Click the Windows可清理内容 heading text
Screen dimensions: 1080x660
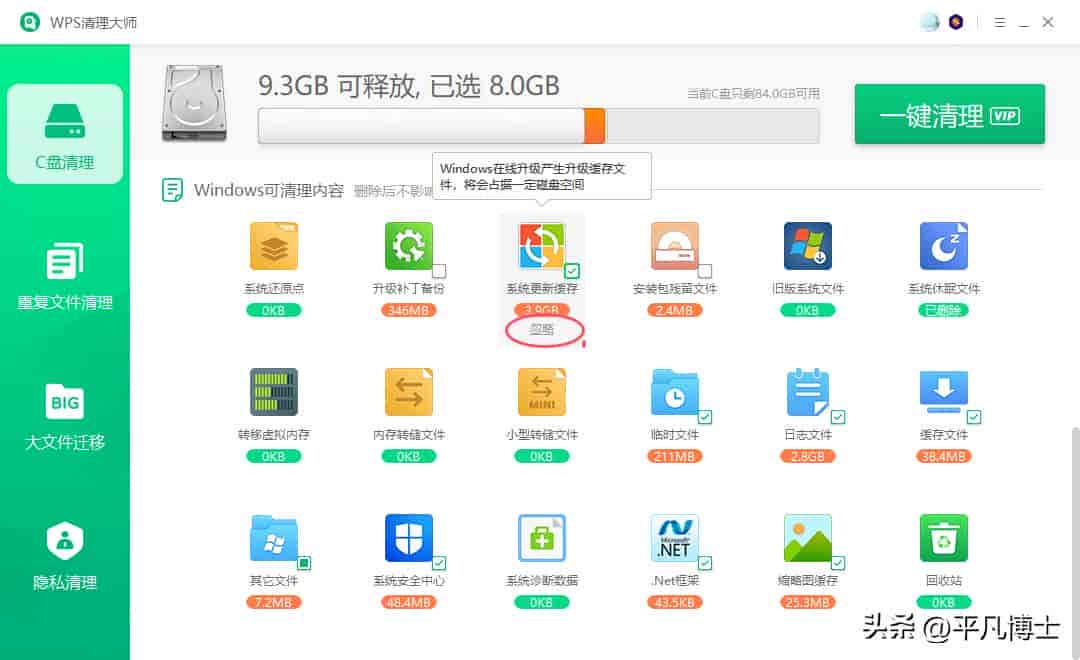pyautogui.click(x=269, y=190)
